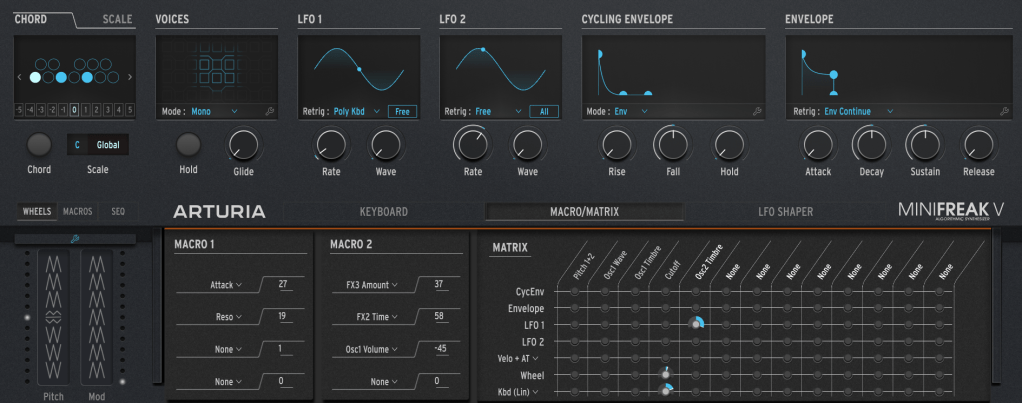Click the Global scale button

pos(108,145)
